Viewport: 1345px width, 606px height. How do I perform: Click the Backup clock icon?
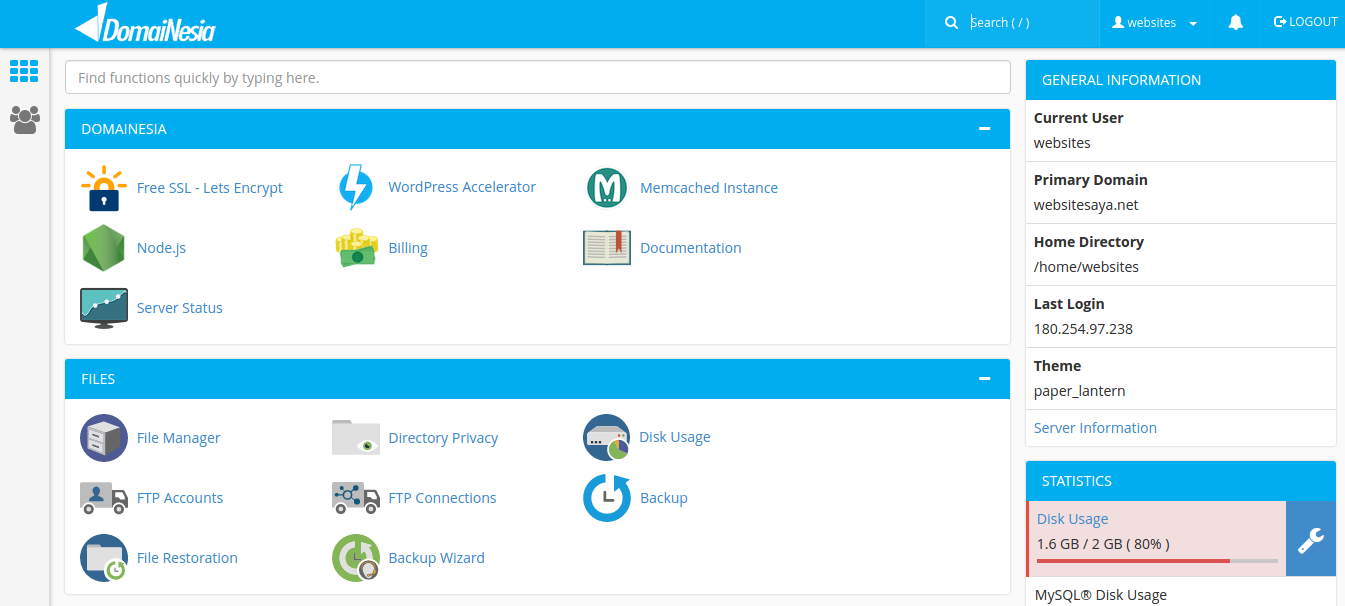point(607,498)
